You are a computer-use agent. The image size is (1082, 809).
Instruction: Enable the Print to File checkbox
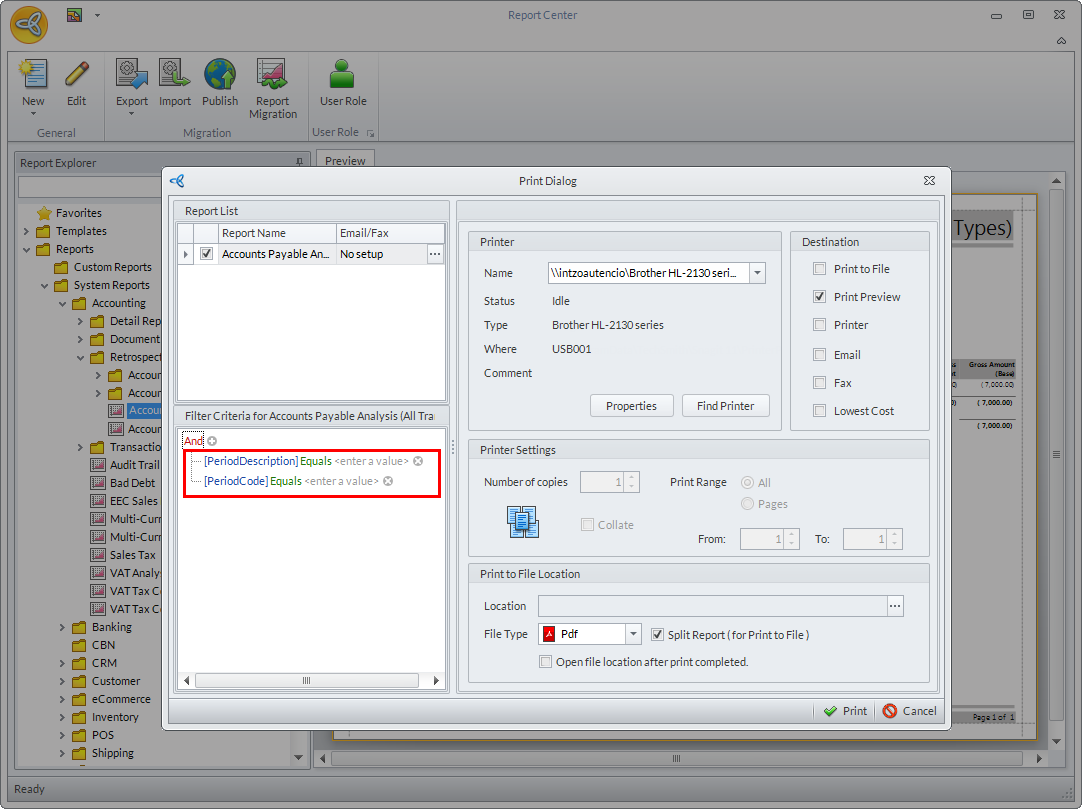pos(820,269)
